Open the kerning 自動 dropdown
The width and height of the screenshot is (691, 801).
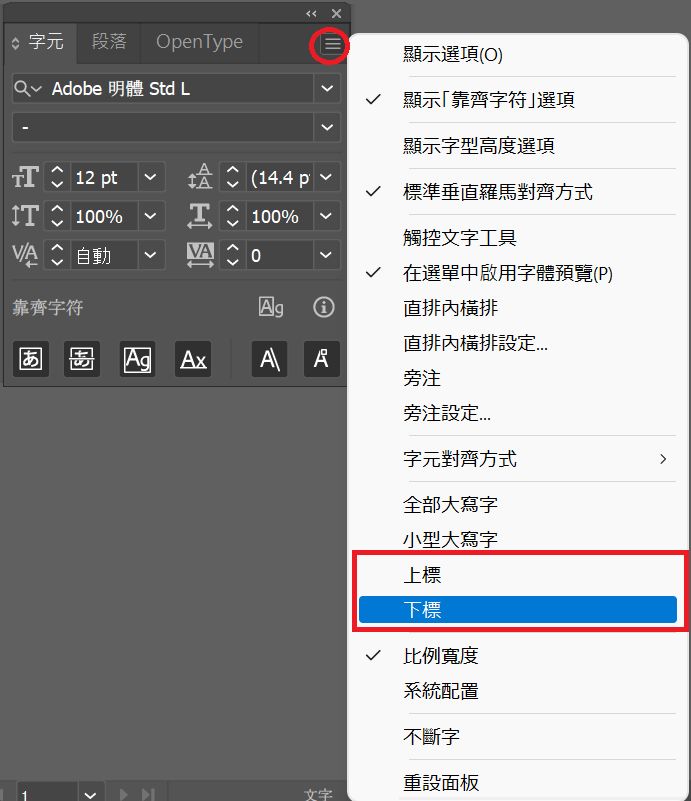tap(151, 255)
